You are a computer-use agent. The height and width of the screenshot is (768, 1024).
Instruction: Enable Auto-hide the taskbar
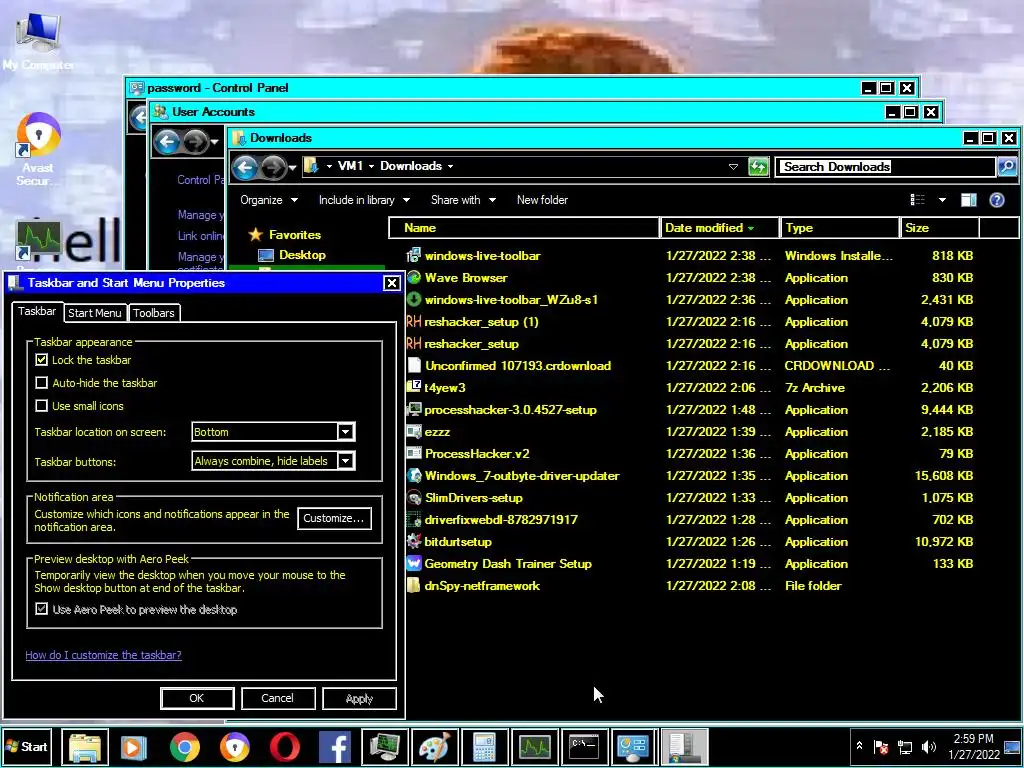click(x=41, y=383)
